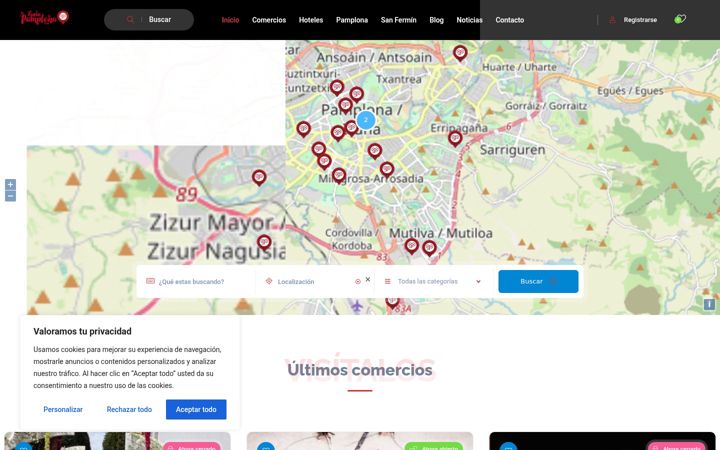Click the blue Buscar button on map
The width and height of the screenshot is (720, 450).
(x=538, y=281)
